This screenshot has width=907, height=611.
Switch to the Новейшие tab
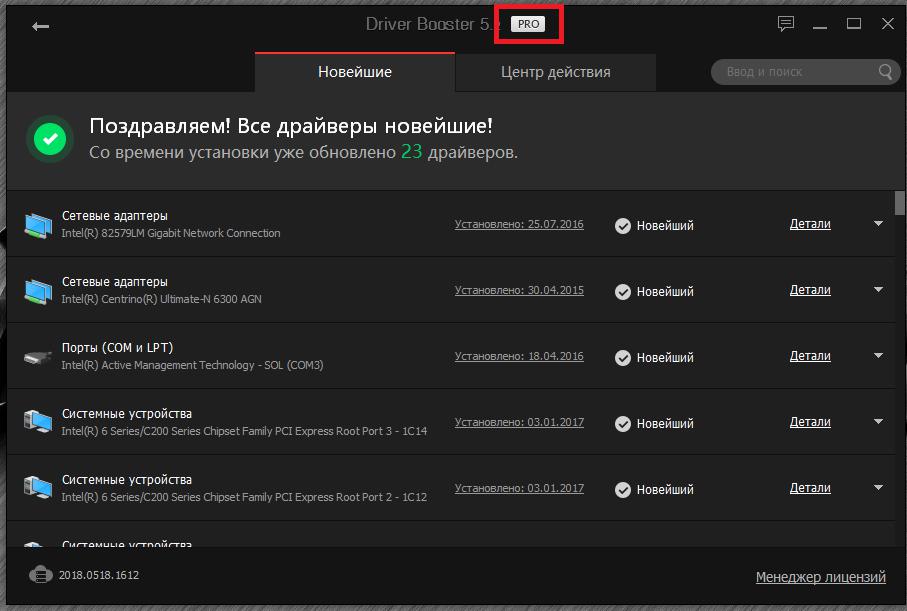point(355,72)
